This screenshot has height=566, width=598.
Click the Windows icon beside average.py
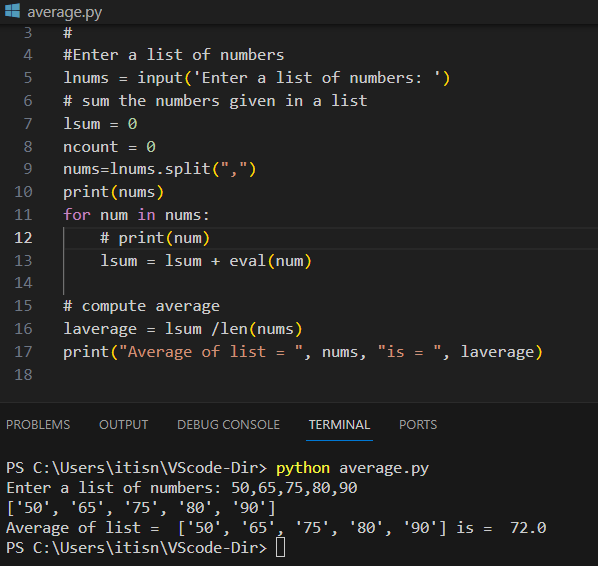tap(12, 10)
